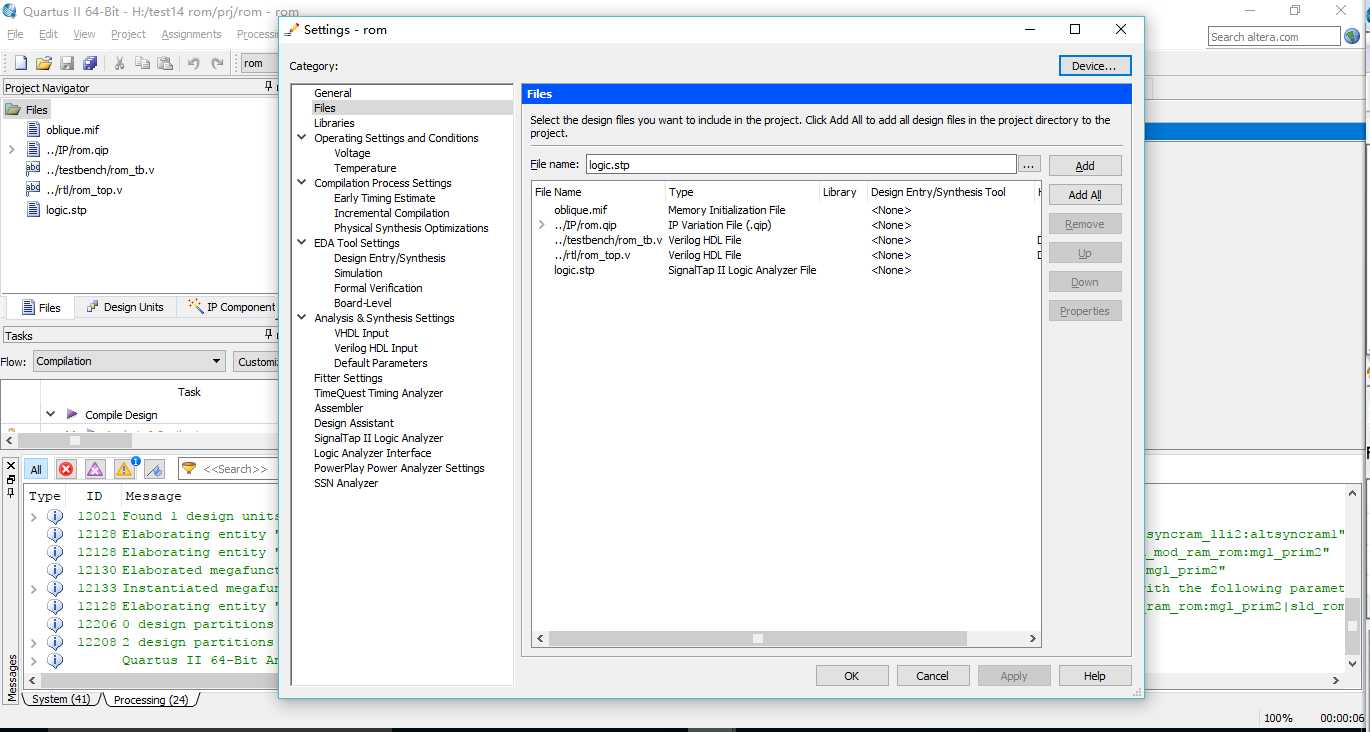Image resolution: width=1370 pixels, height=732 pixels.
Task: Click the All messages filter button
Action: (36, 469)
